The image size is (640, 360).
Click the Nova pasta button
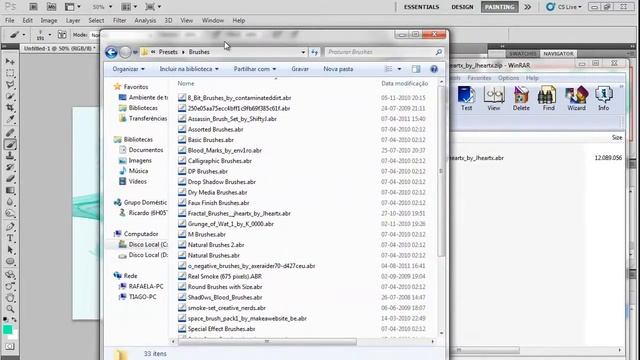338,69
